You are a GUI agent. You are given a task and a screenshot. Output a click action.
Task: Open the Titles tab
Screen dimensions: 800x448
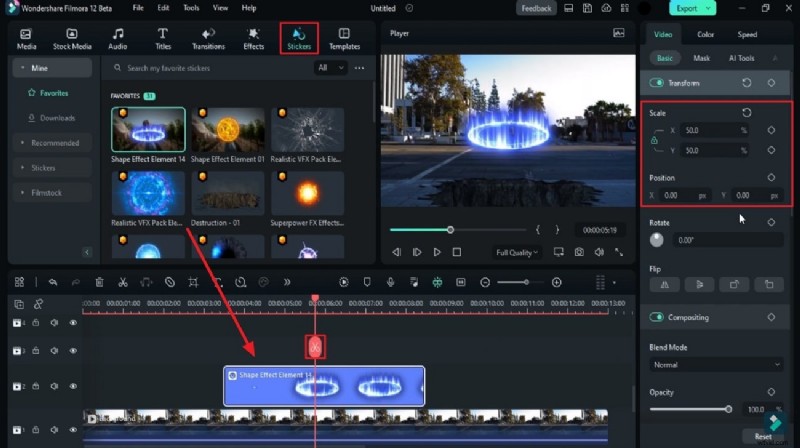163,39
